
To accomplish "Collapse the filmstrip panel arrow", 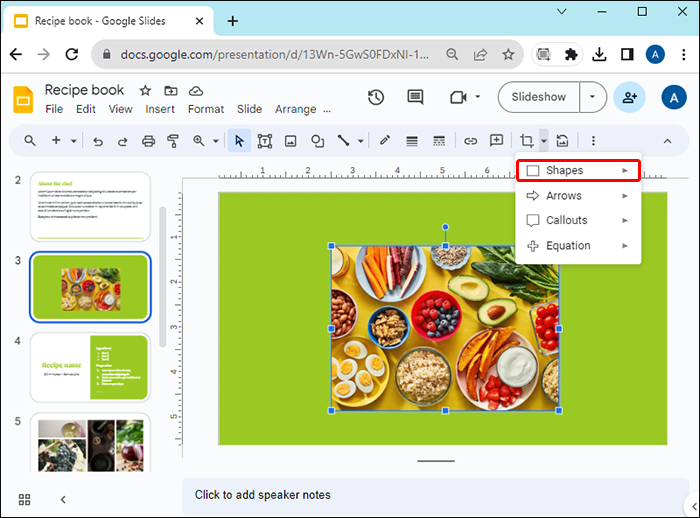I will coord(63,499).
